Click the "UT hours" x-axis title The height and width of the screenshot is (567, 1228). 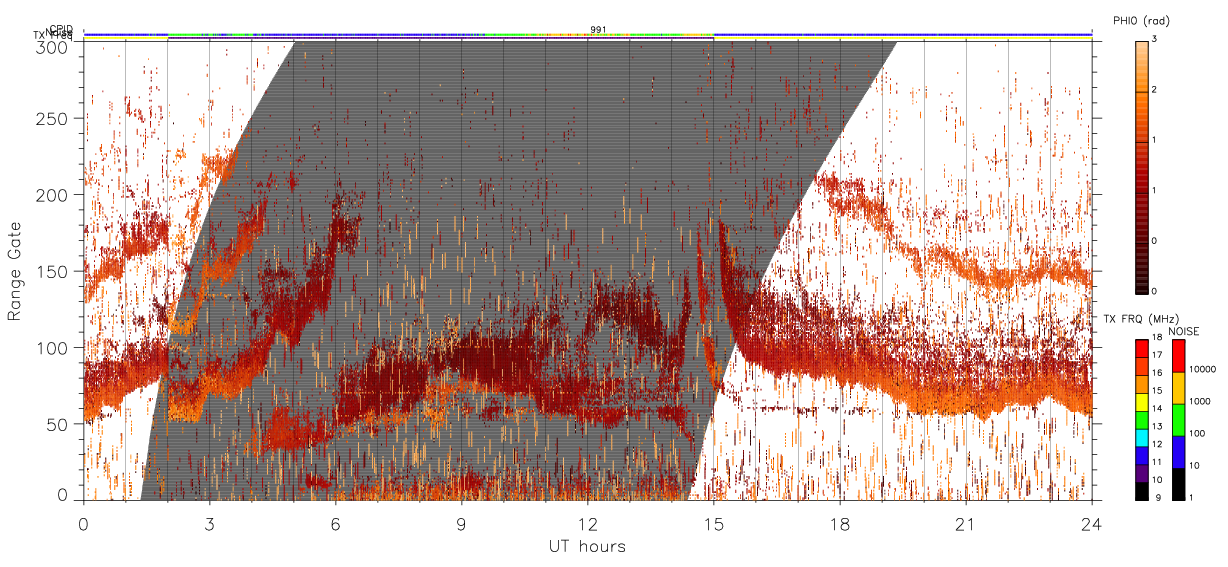[587, 546]
